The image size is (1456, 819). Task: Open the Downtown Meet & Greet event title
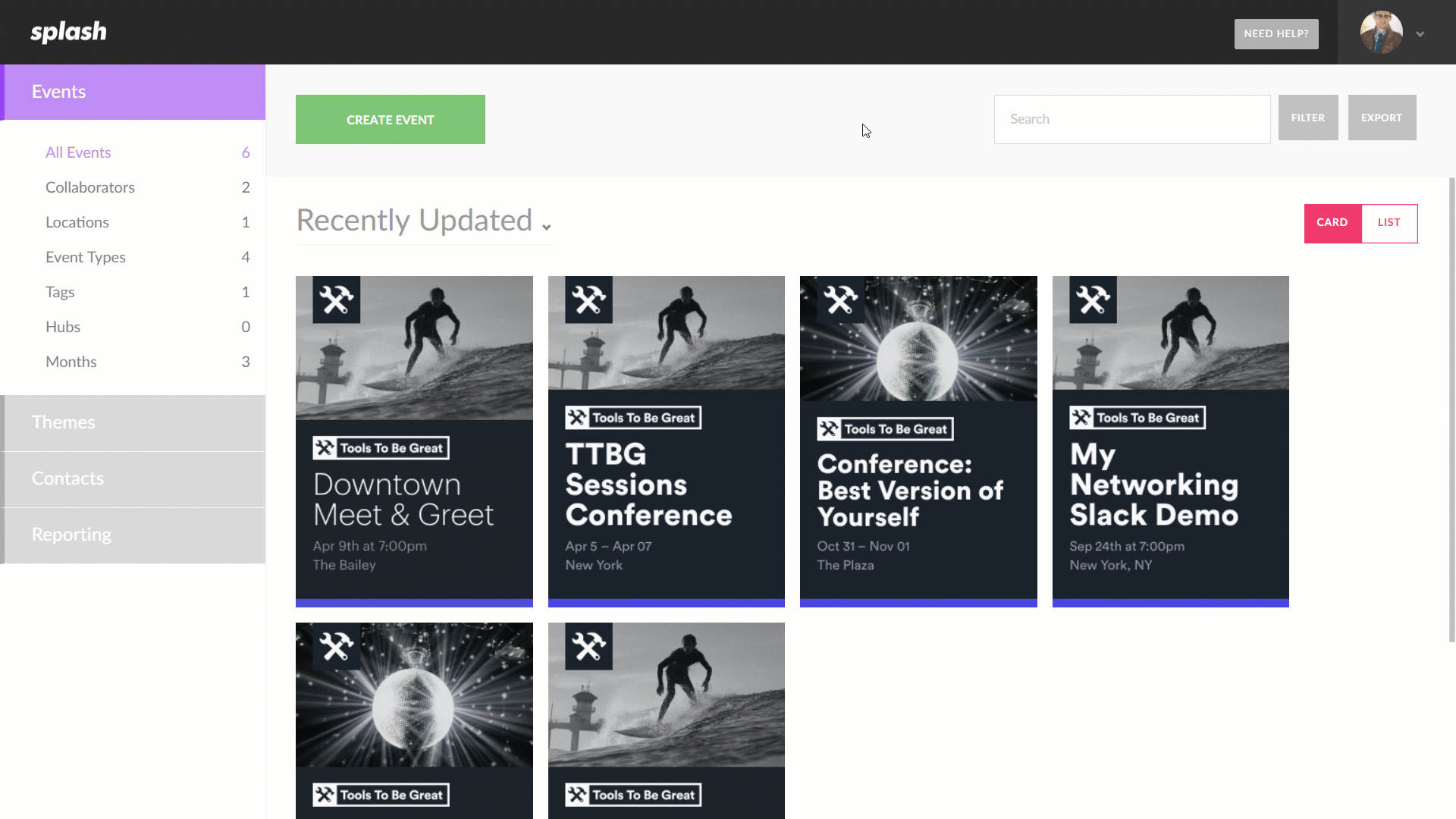tap(403, 500)
